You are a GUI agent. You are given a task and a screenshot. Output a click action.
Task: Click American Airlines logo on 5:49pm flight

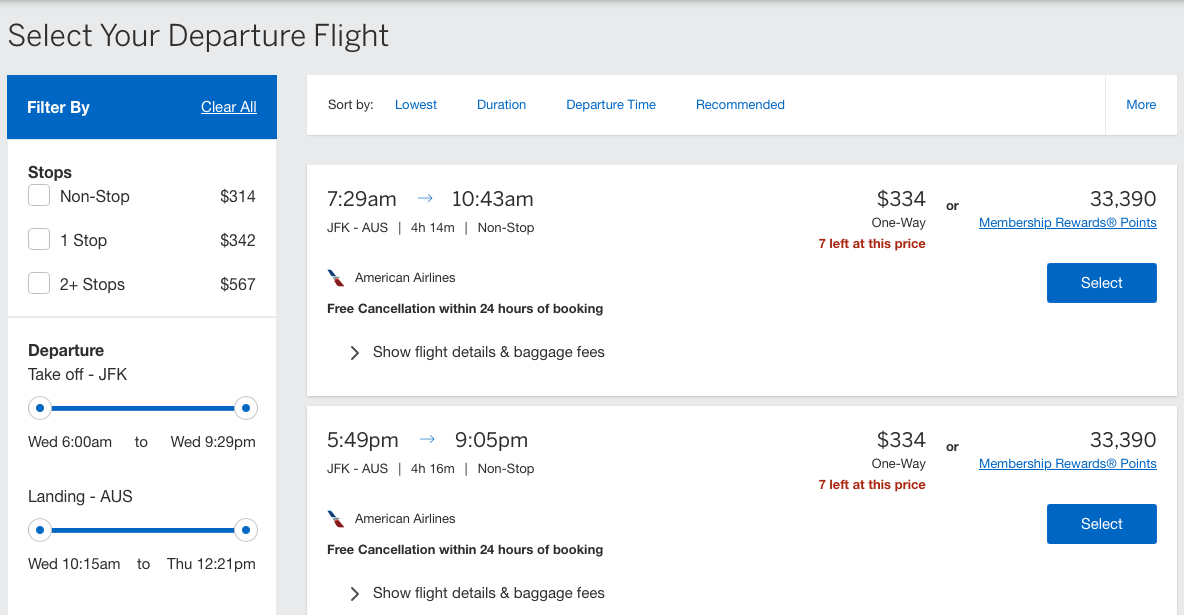click(x=336, y=519)
